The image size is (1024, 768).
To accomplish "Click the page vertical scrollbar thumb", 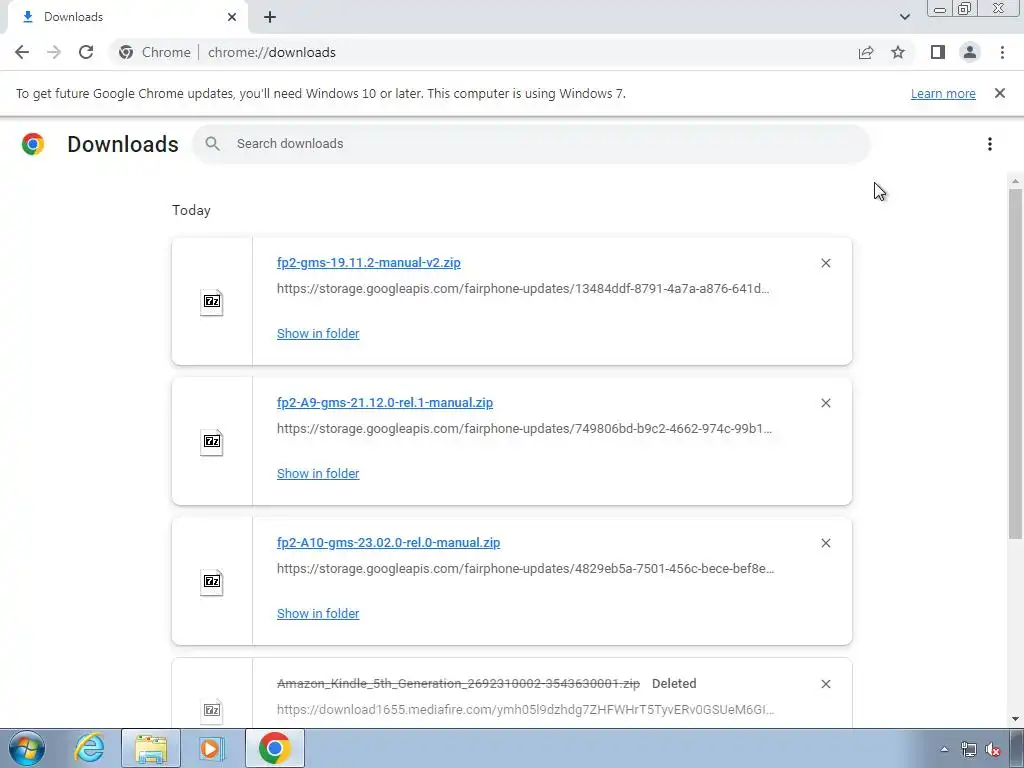I will point(1015,363).
